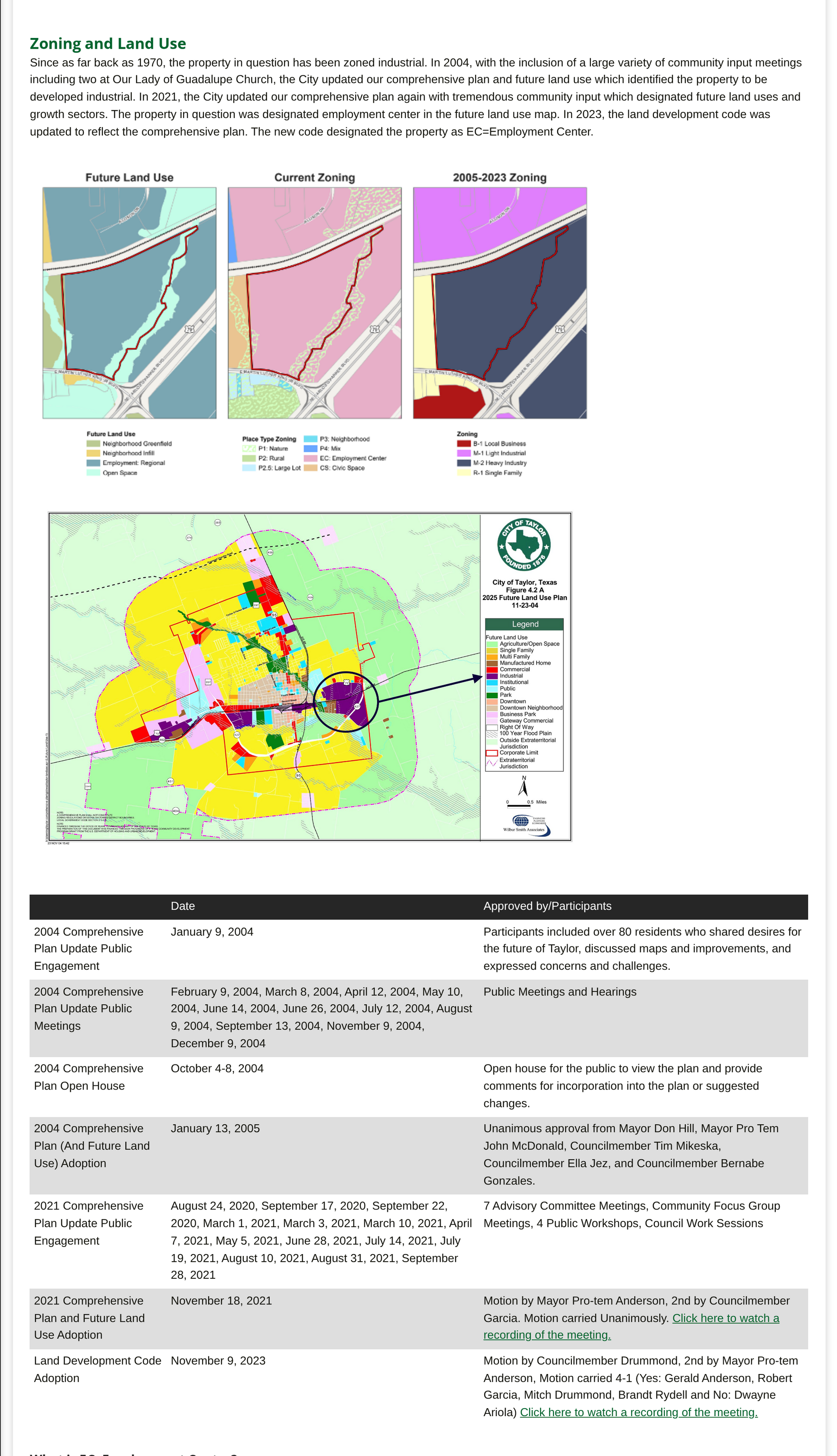Click the circled industrial area on plan map

(346, 701)
